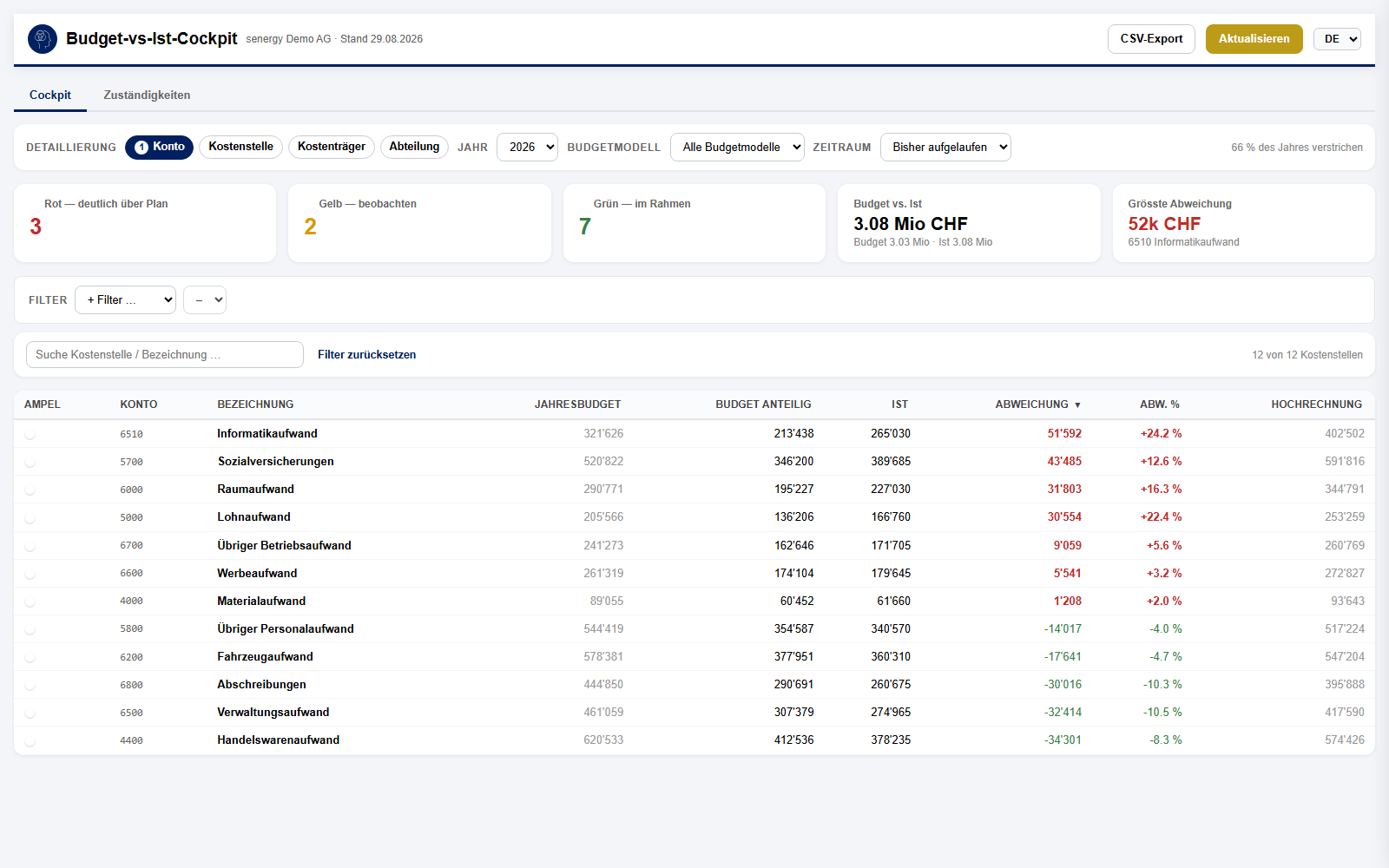This screenshot has width=1389, height=868.
Task: Sort by the Konto column header
Action: pos(139,404)
